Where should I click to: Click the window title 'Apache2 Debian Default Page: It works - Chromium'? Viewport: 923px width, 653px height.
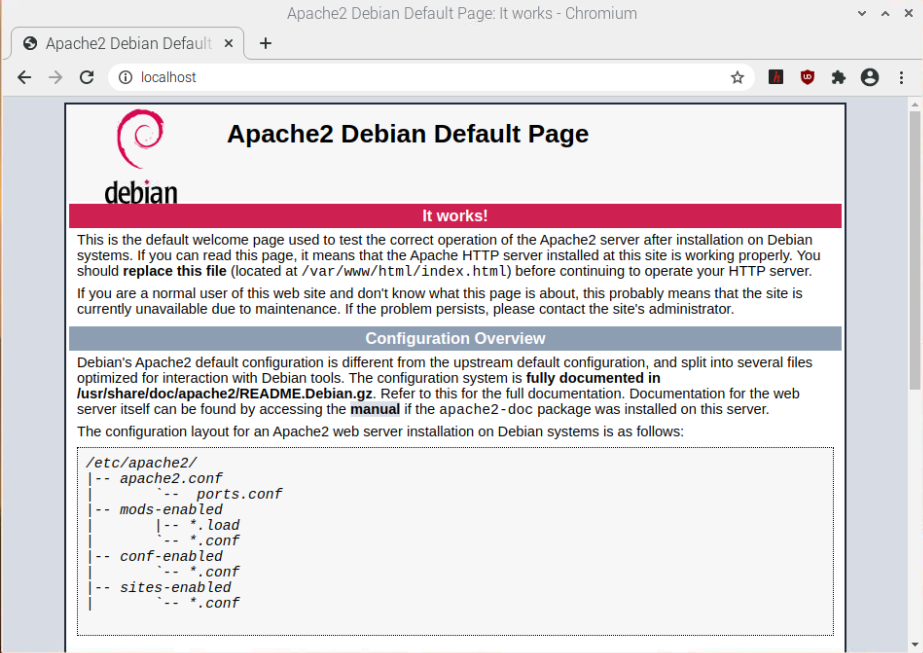point(462,14)
